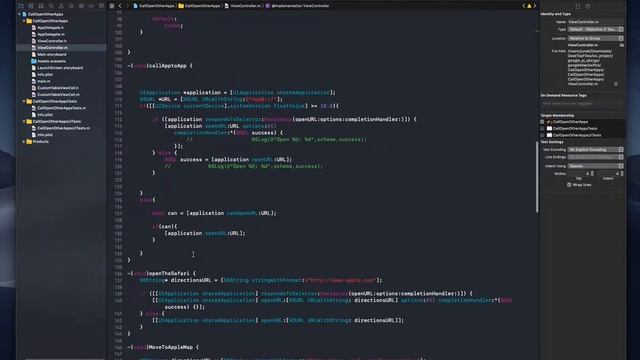This screenshot has height=360, width=640.
Task: Click openTheSafari method name in code
Action: (168, 273)
